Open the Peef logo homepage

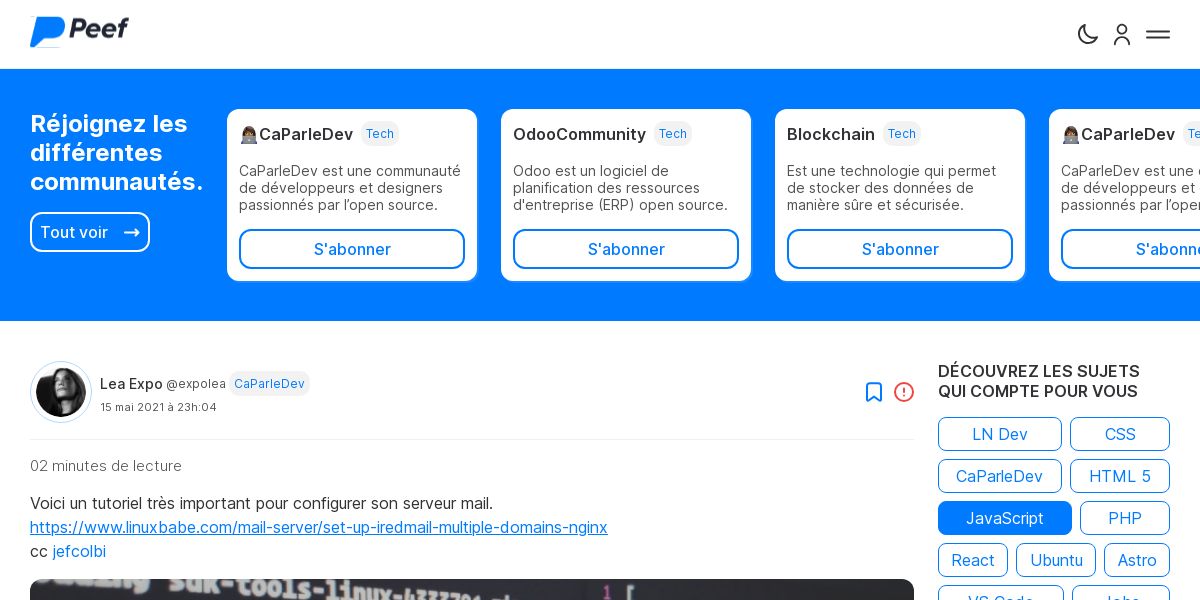click(79, 32)
